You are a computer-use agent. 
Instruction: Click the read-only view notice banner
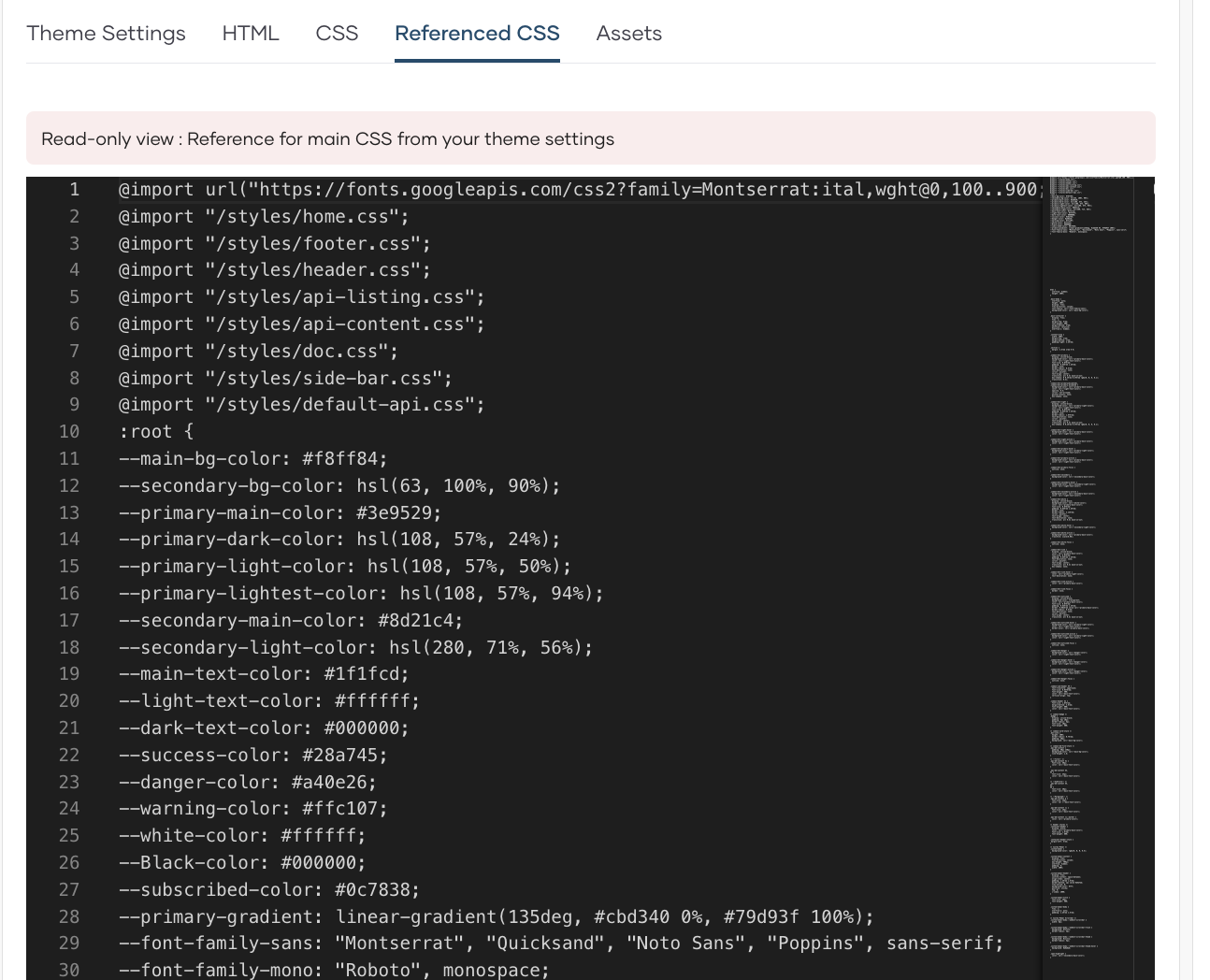click(x=590, y=138)
